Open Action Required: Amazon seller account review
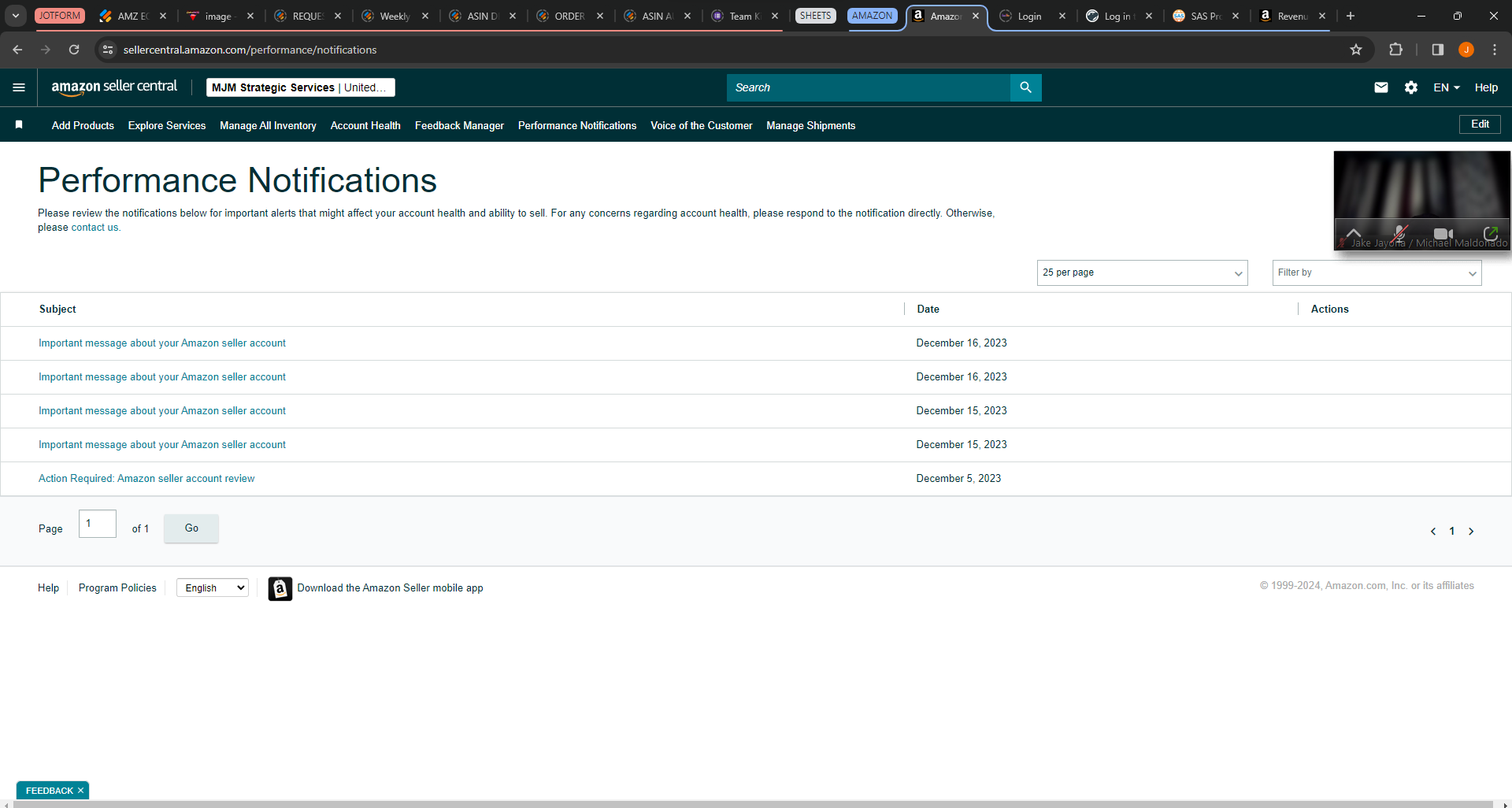This screenshot has height=808, width=1512. point(146,479)
